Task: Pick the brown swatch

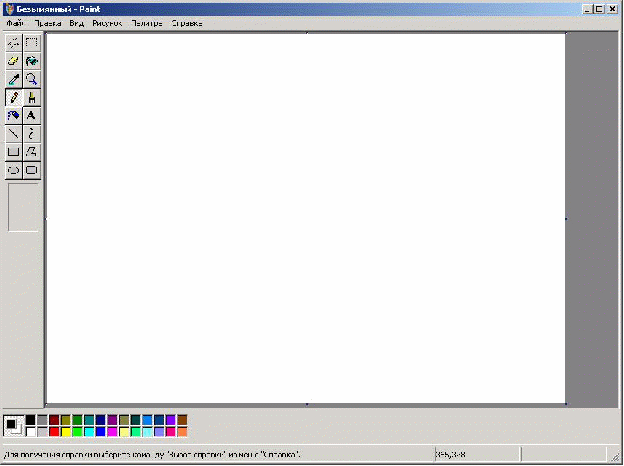Action: pos(182,420)
